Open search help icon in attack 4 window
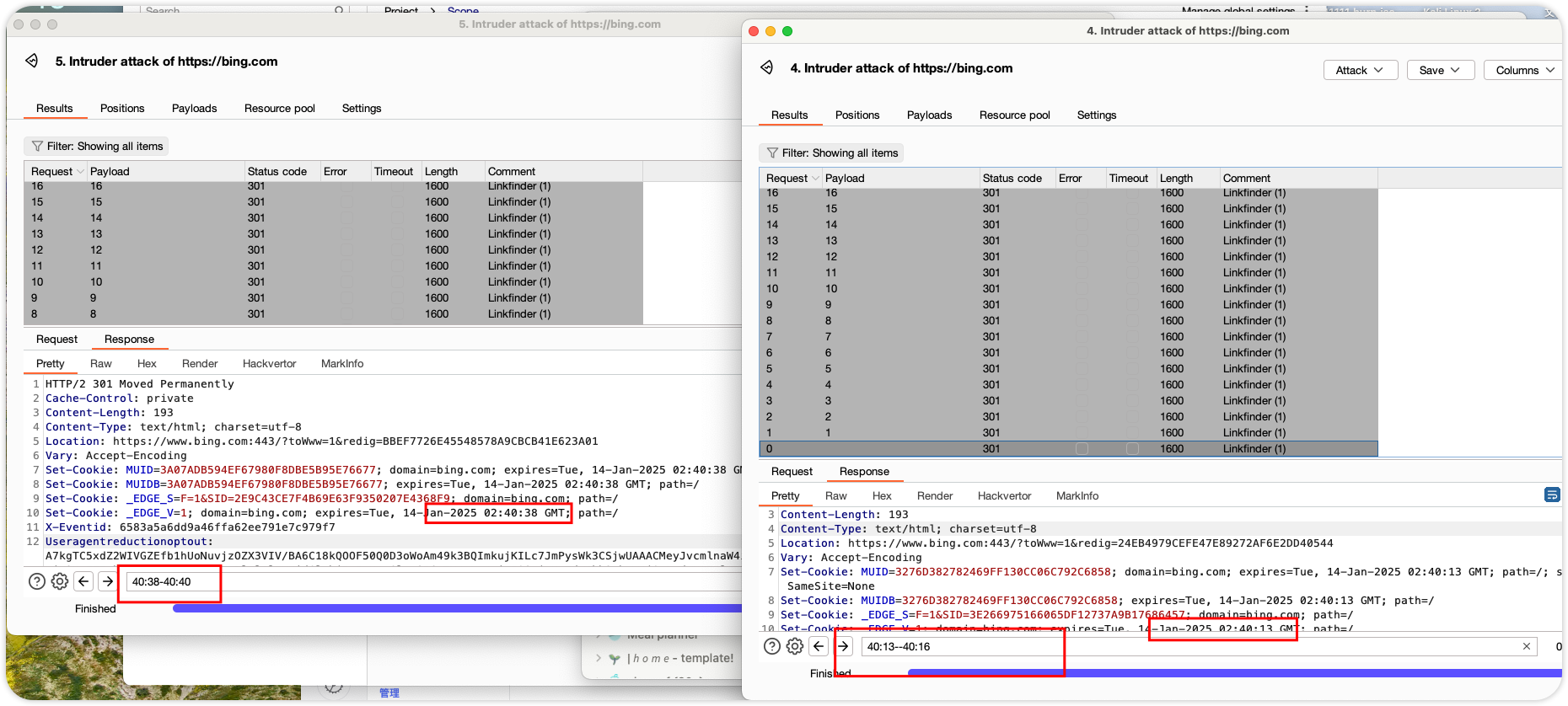This screenshot has height=706, width=1568. (x=772, y=646)
